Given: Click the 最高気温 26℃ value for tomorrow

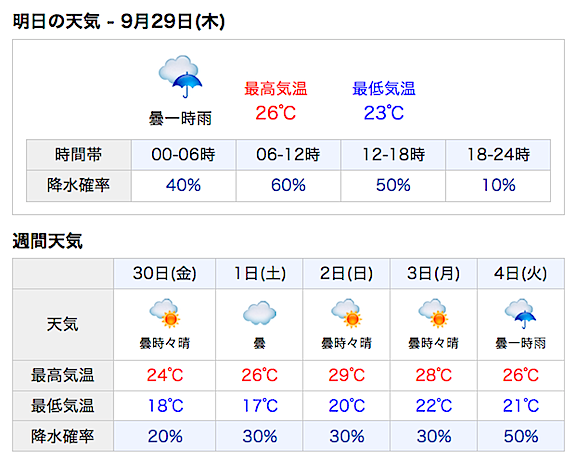Looking at the screenshot, I should 276,113.
